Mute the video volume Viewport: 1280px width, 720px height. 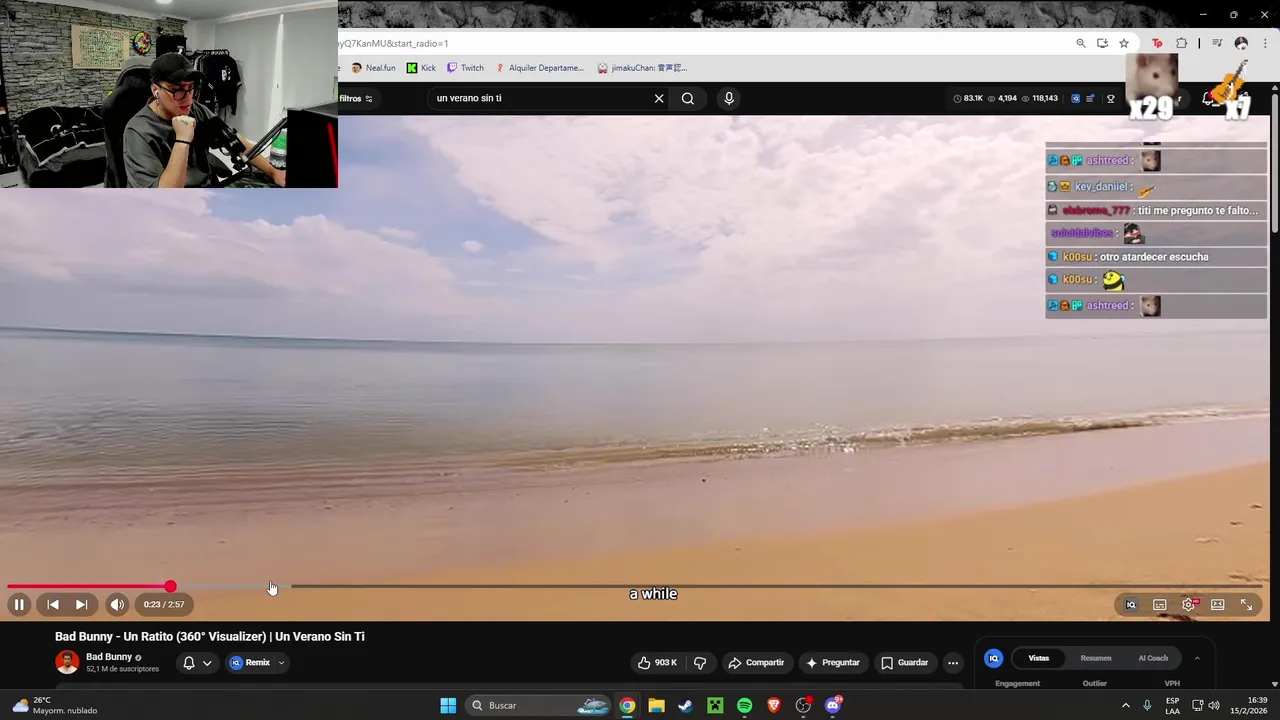coord(117,604)
